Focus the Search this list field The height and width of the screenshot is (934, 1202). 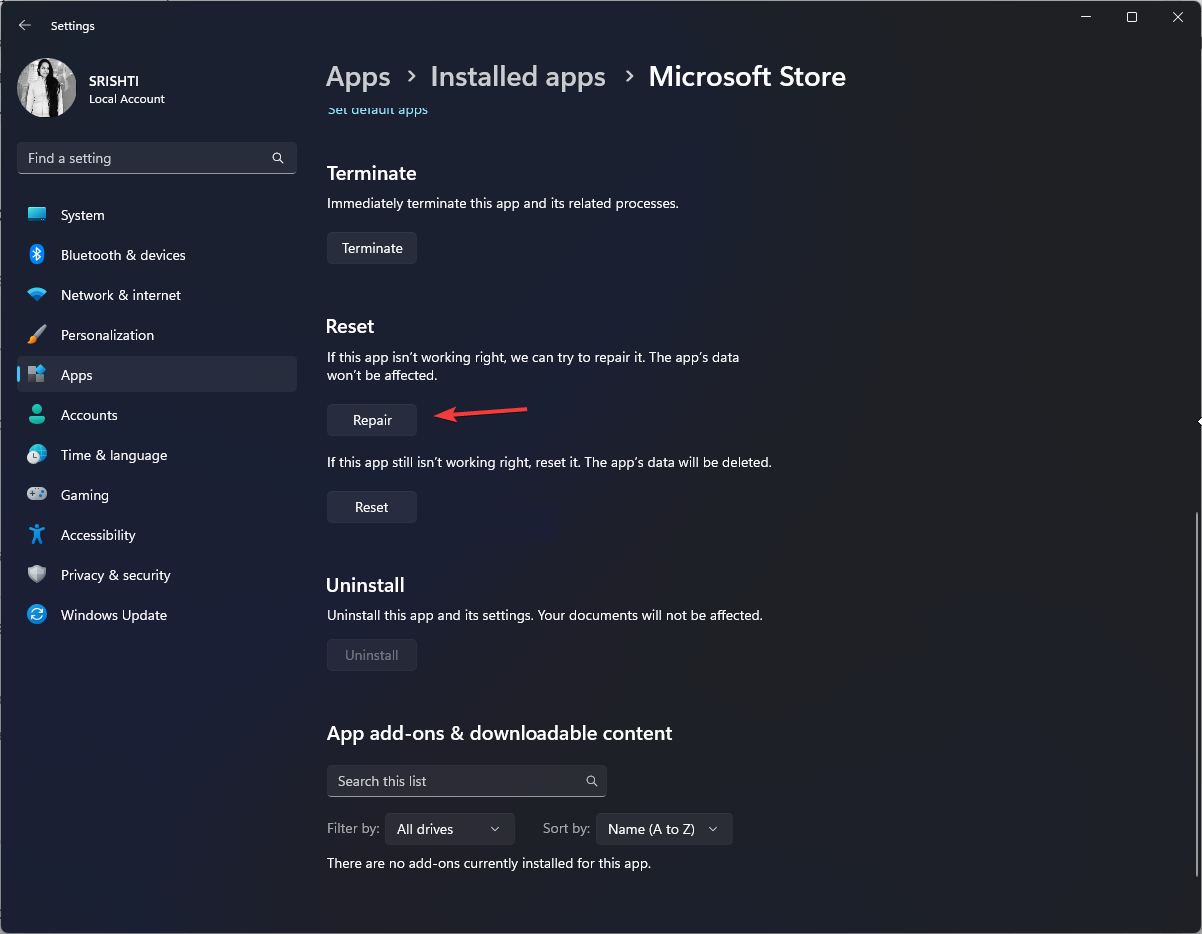tap(467, 781)
